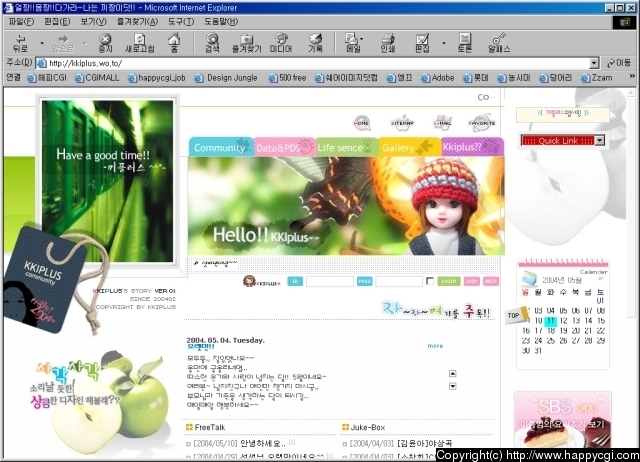Click the FreeTalk section heading

click(x=210, y=427)
